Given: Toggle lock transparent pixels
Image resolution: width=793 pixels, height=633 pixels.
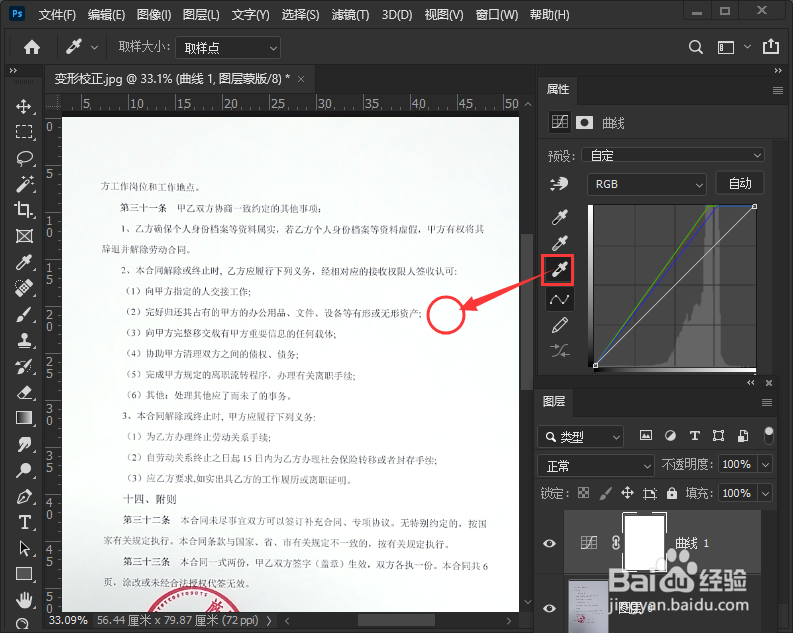Looking at the screenshot, I should 583,493.
